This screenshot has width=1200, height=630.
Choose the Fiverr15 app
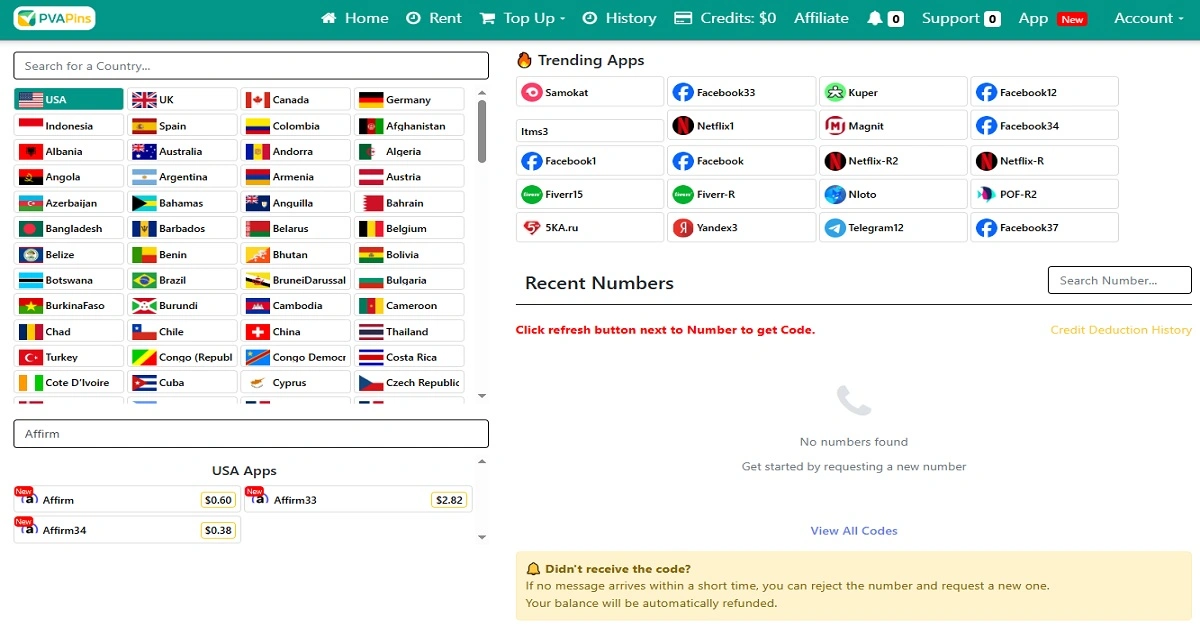(x=590, y=194)
